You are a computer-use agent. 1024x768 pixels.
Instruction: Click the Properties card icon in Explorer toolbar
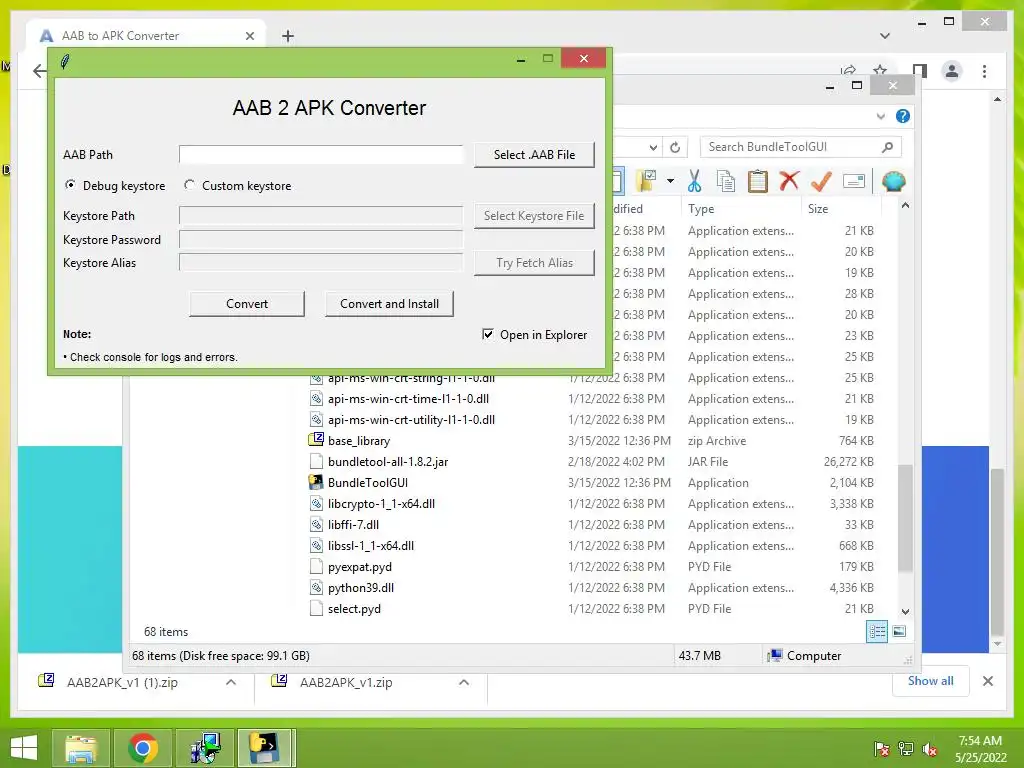[x=854, y=181]
